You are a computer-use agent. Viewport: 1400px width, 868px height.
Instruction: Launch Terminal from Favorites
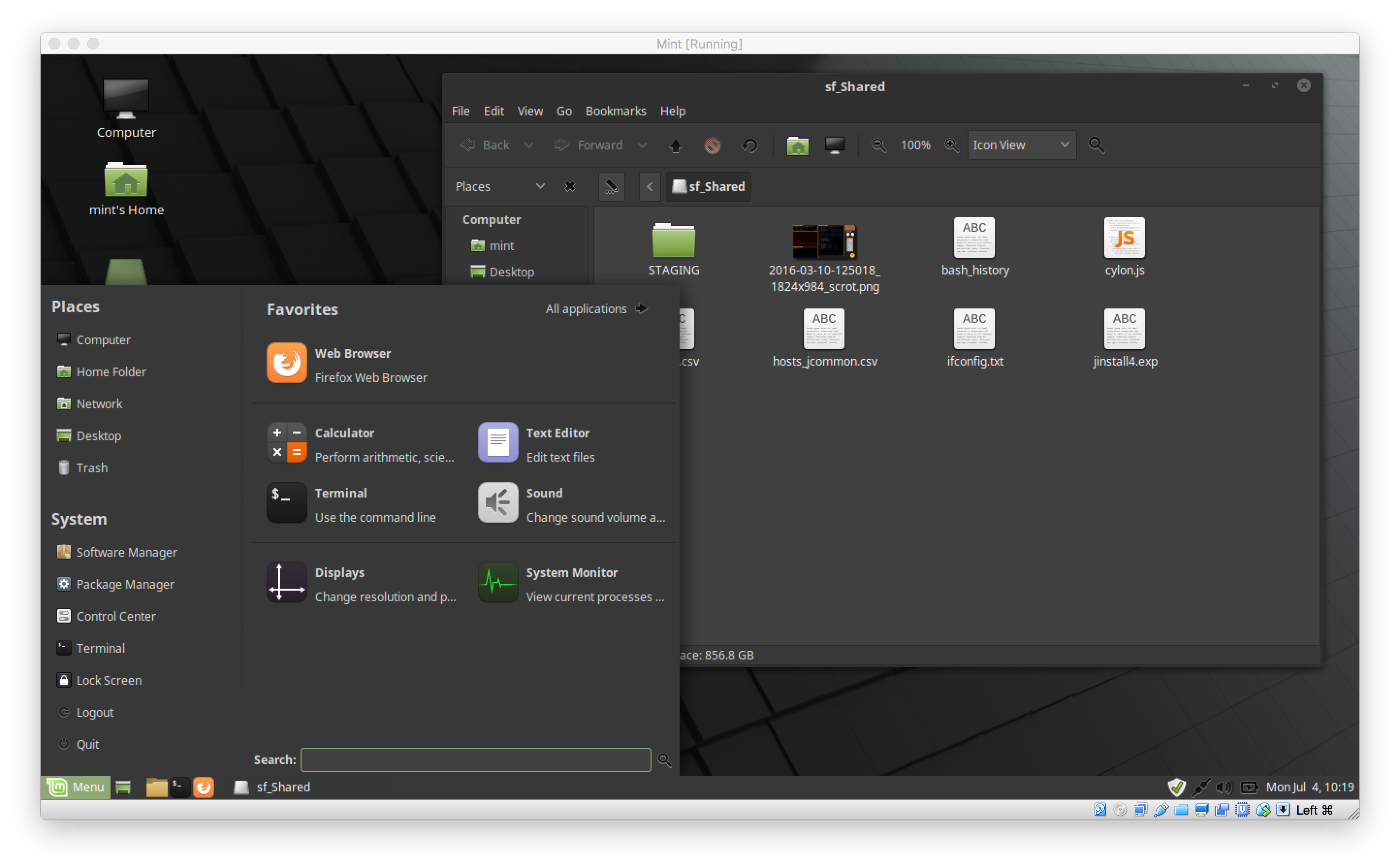coord(351,503)
